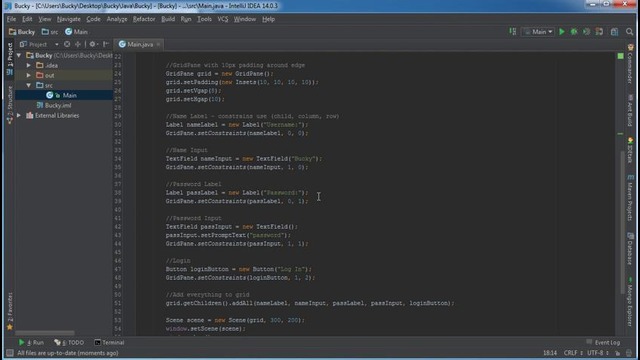Open Search Everywhere magnifier
The height and width of the screenshot is (360, 640).
point(629,32)
